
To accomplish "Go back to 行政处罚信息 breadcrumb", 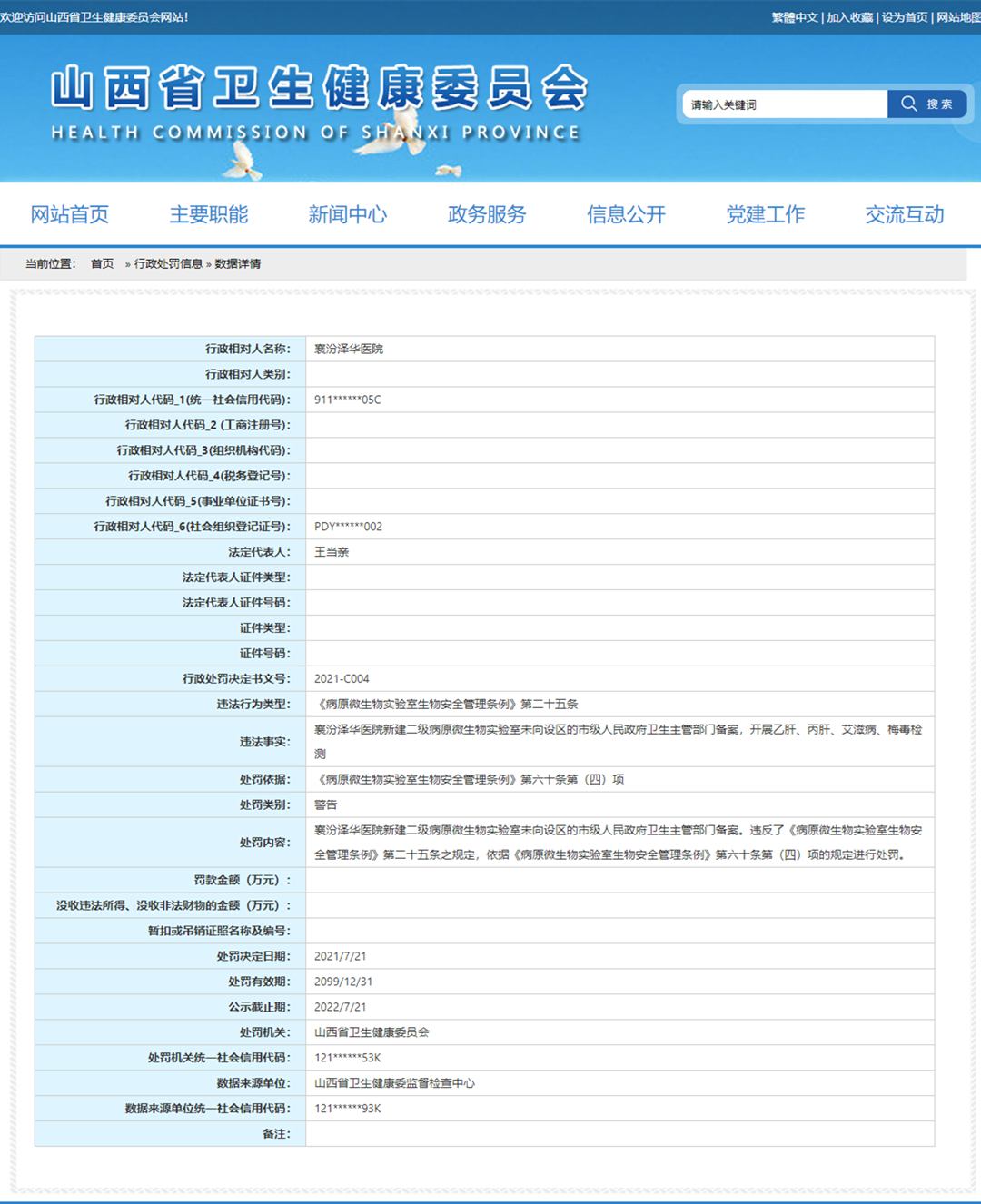I will pyautogui.click(x=168, y=264).
